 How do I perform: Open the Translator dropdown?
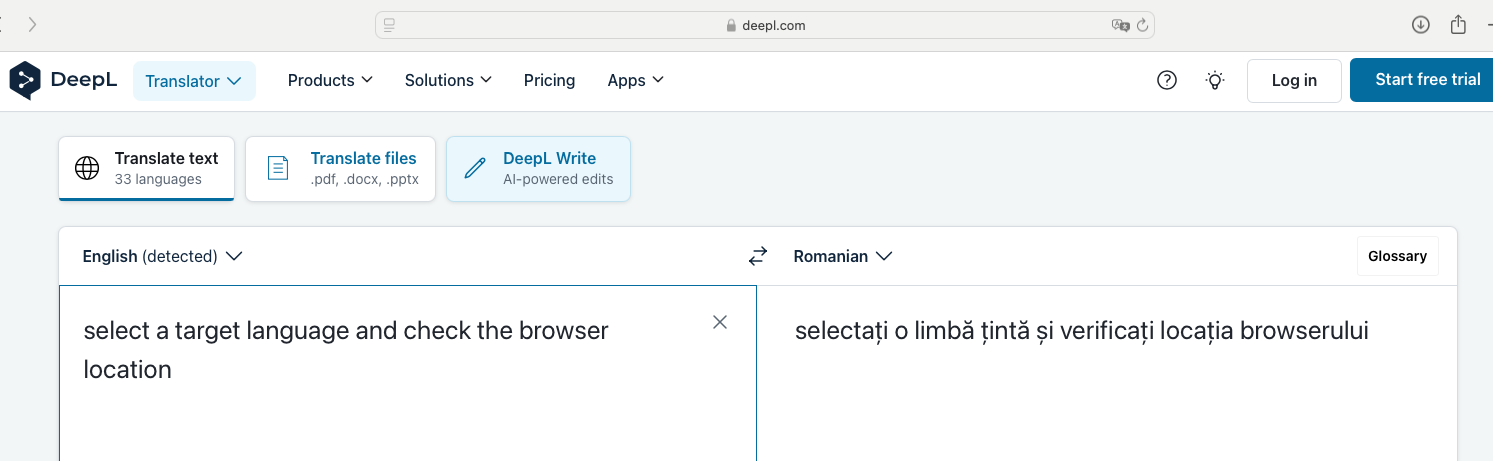(194, 81)
